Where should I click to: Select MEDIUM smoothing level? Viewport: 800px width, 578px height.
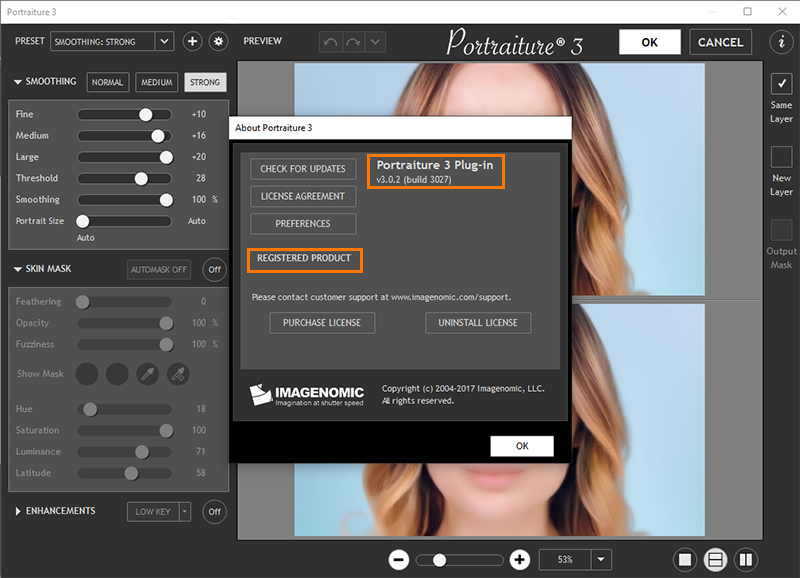(x=157, y=82)
